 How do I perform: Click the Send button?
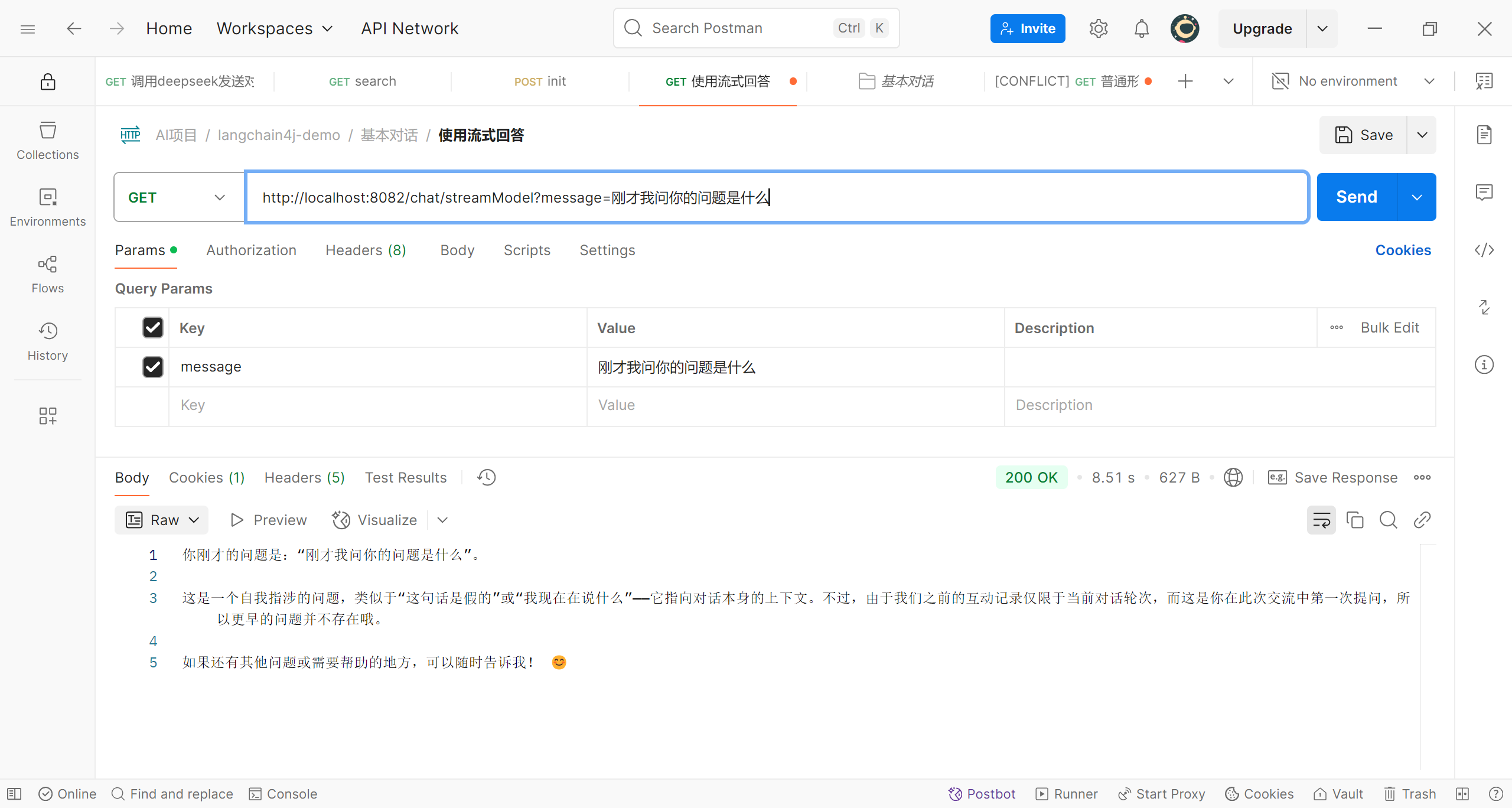tap(1356, 197)
